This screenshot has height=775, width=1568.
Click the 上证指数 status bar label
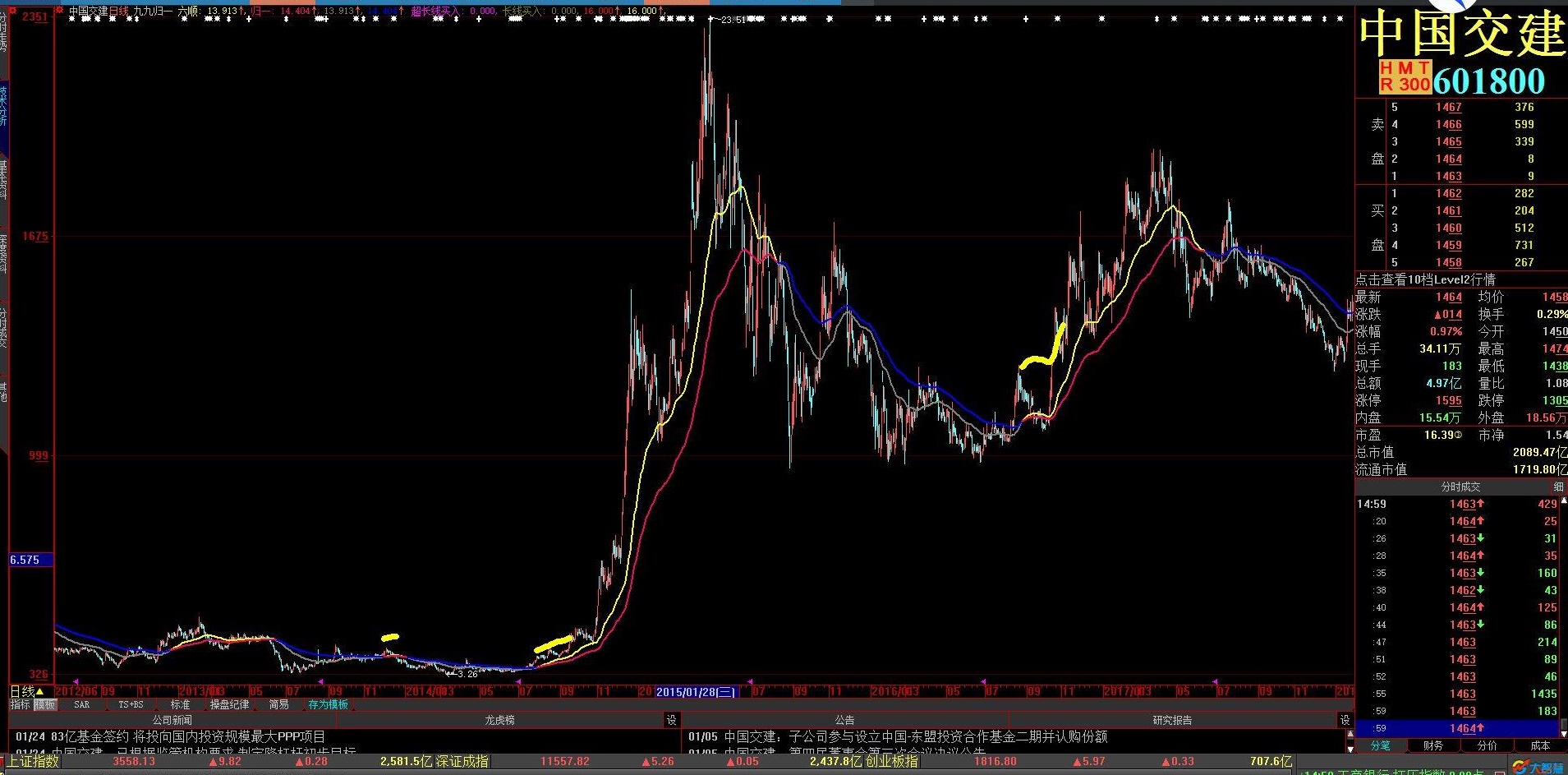(34, 761)
